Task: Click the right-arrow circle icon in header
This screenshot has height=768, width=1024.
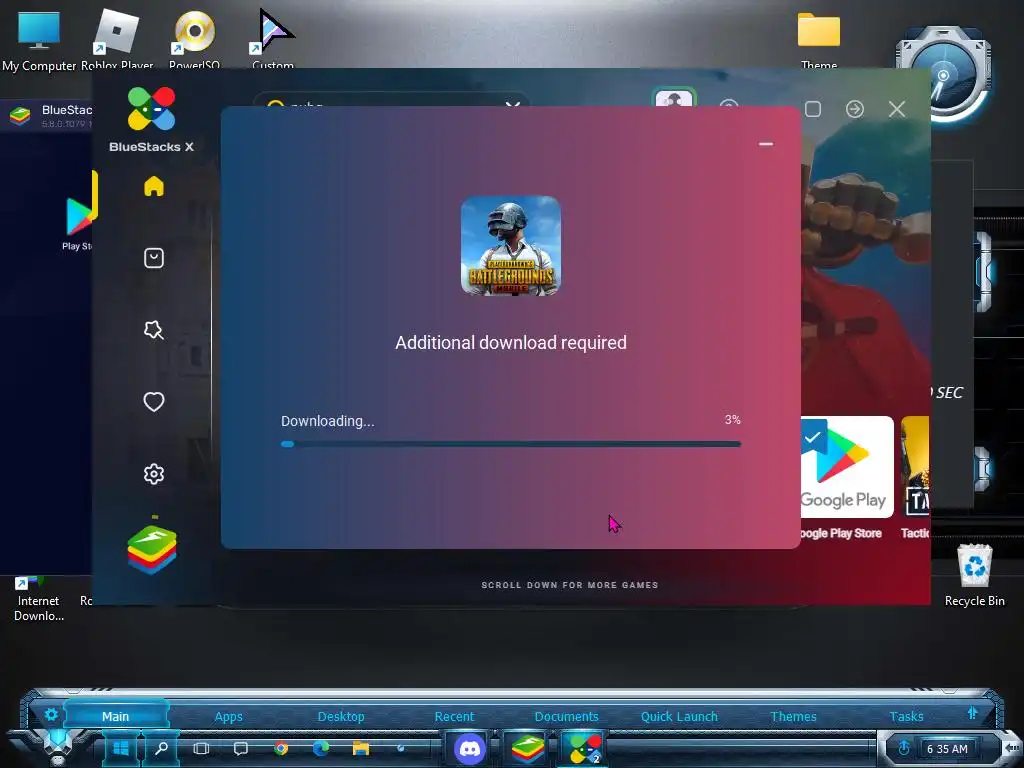Action: pos(855,109)
